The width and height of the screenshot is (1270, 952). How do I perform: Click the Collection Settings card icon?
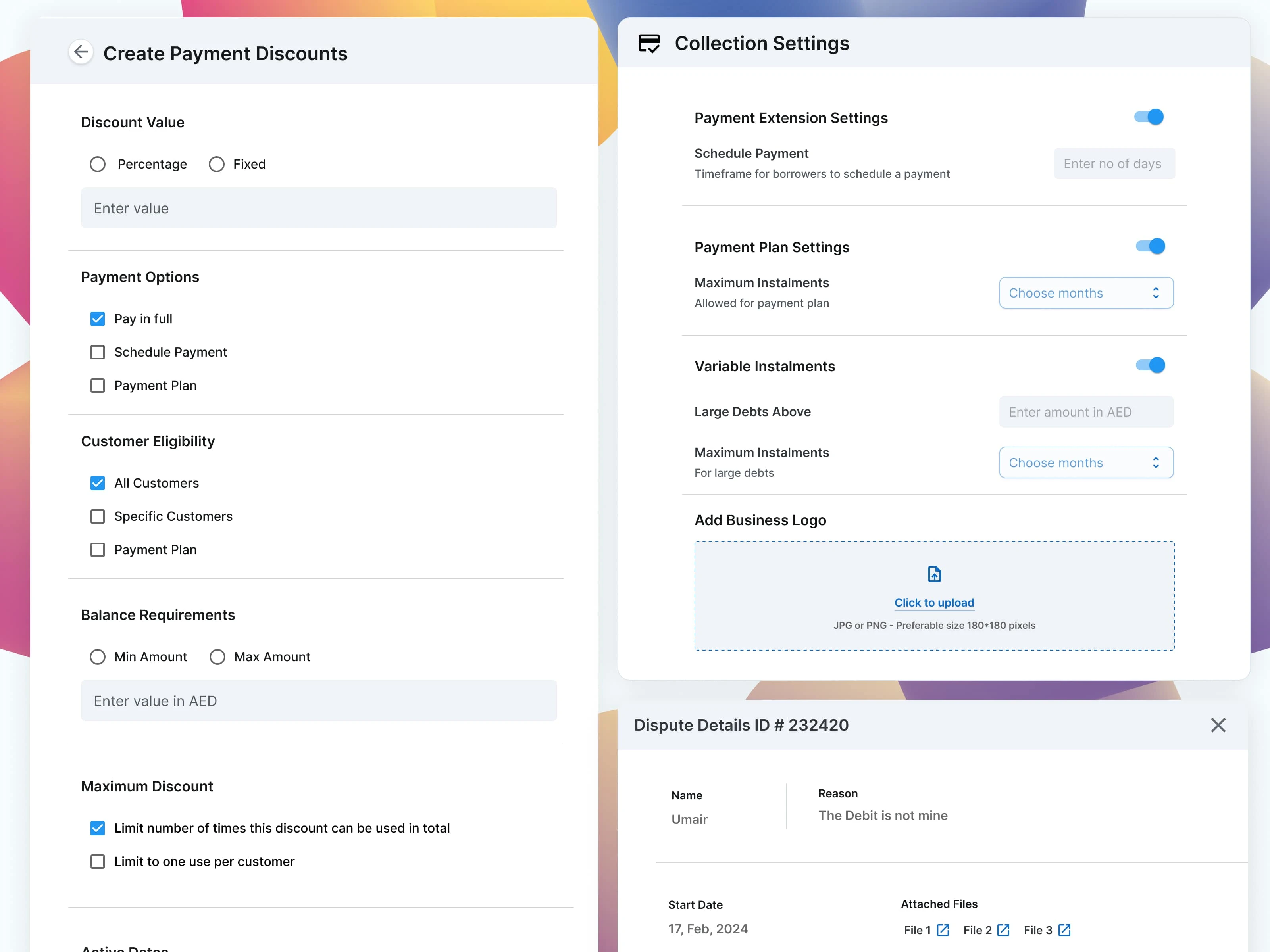pos(649,44)
